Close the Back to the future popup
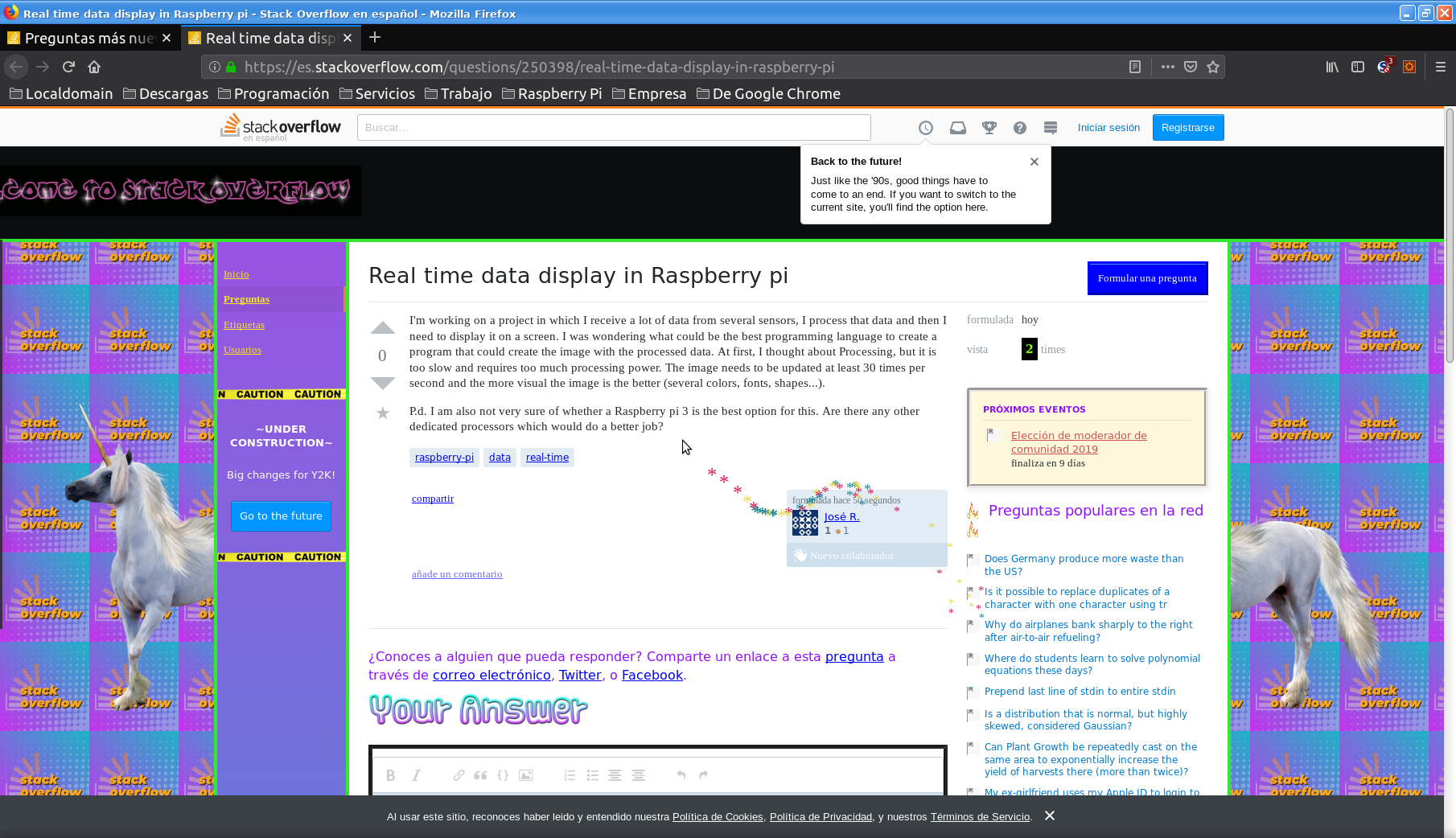Image resolution: width=1456 pixels, height=838 pixels. 1034,162
